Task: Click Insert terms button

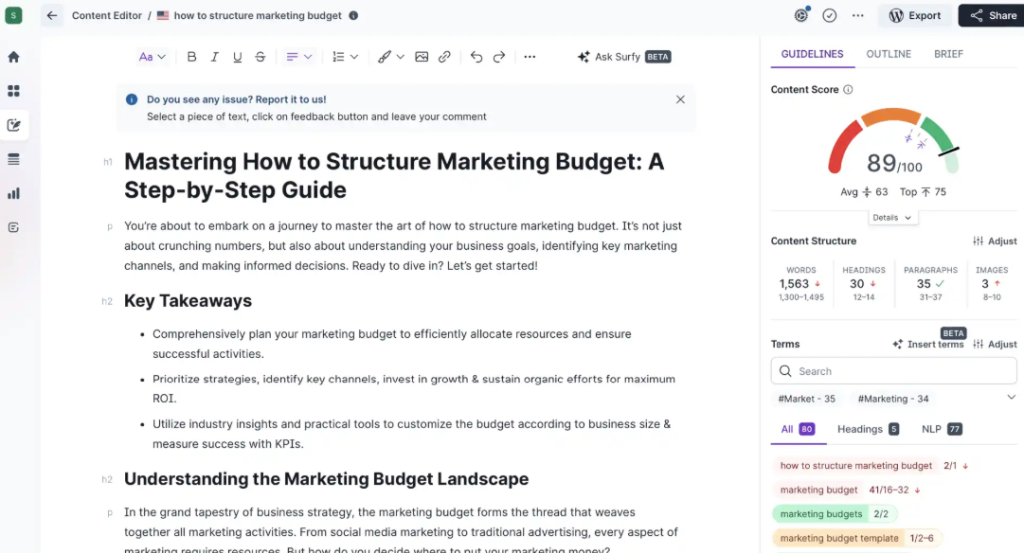Action: pos(927,344)
